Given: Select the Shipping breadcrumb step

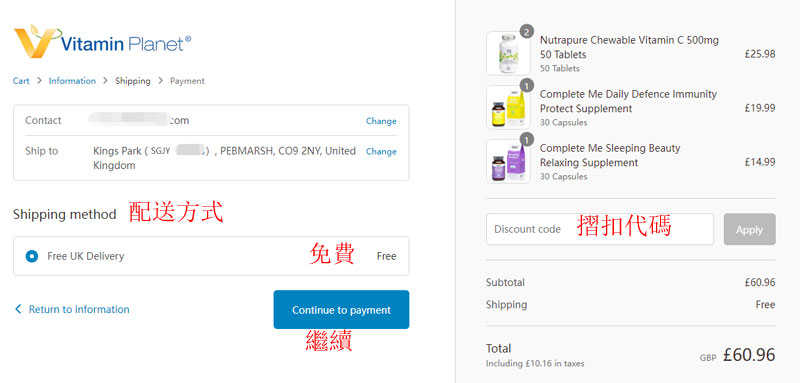Looking at the screenshot, I should 133,81.
